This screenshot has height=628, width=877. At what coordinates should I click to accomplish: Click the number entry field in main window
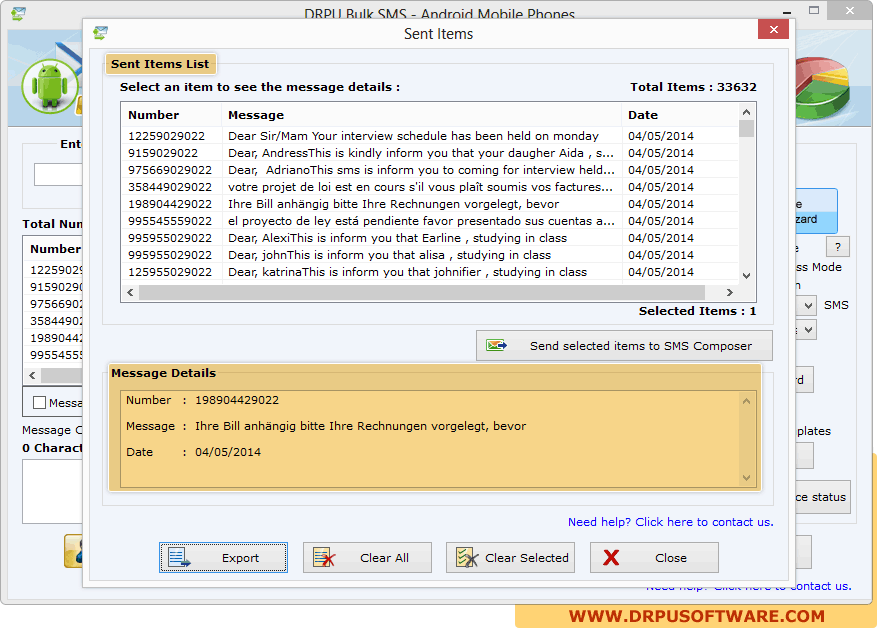[58, 174]
